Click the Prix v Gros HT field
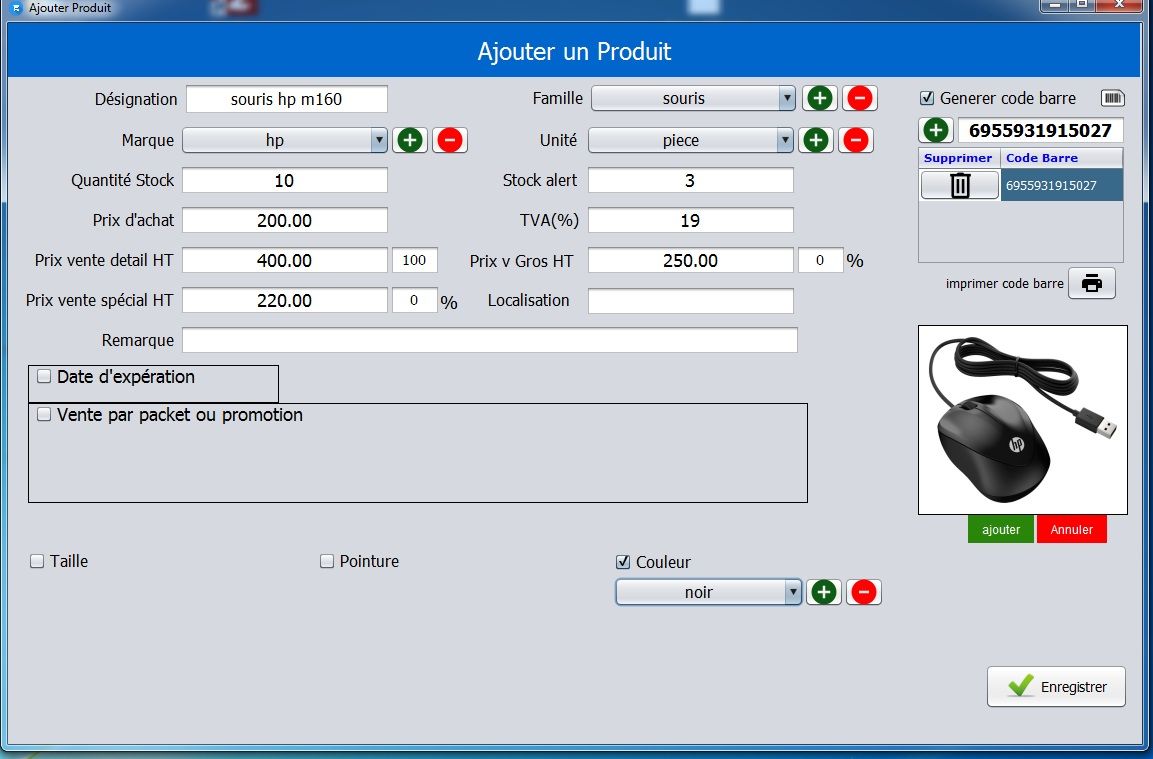 (x=690, y=260)
